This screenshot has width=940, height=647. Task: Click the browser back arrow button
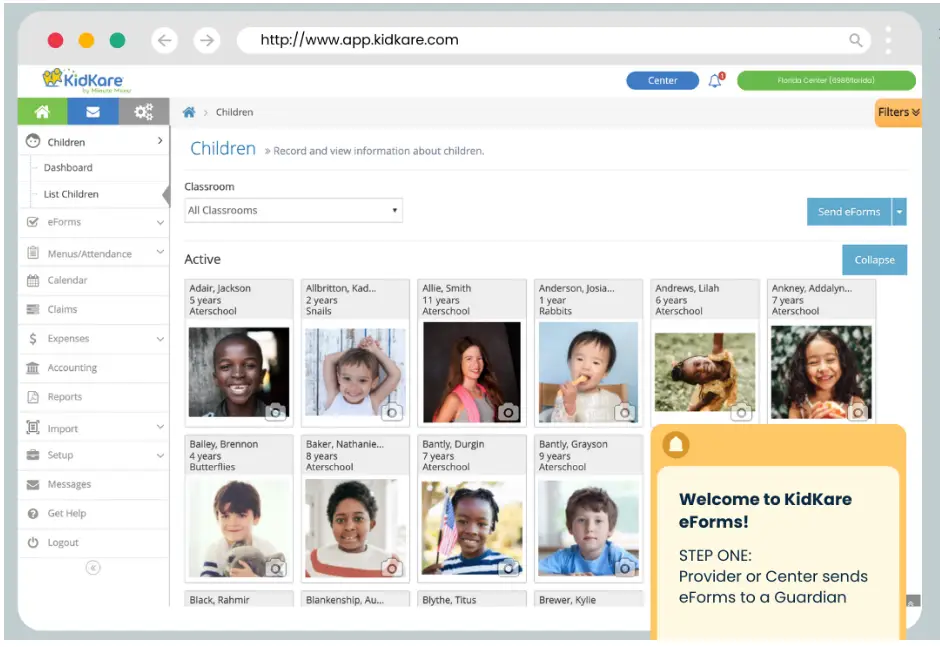coord(165,40)
